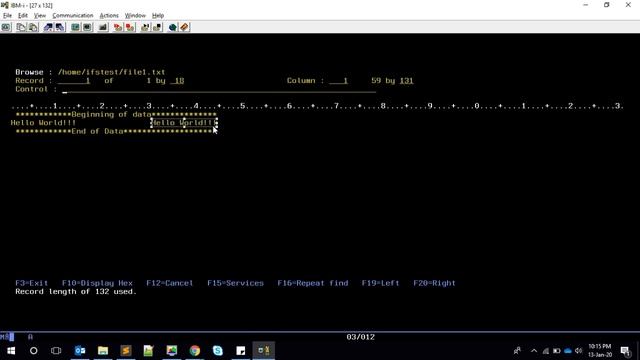Image resolution: width=640 pixels, height=360 pixels.
Task: Click F16=Repeat find function key label
Action: (x=313, y=283)
